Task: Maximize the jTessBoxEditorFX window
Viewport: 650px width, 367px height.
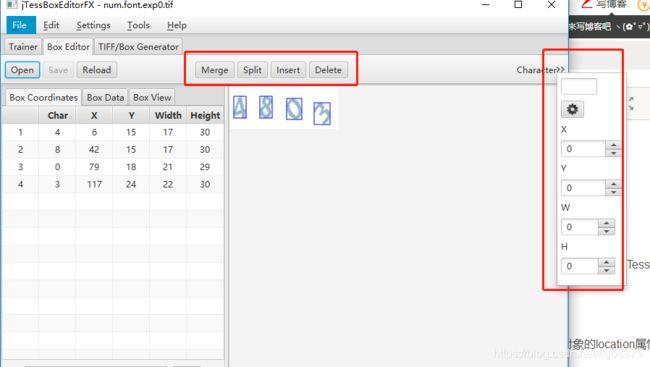Action: pyautogui.click(x=518, y=5)
